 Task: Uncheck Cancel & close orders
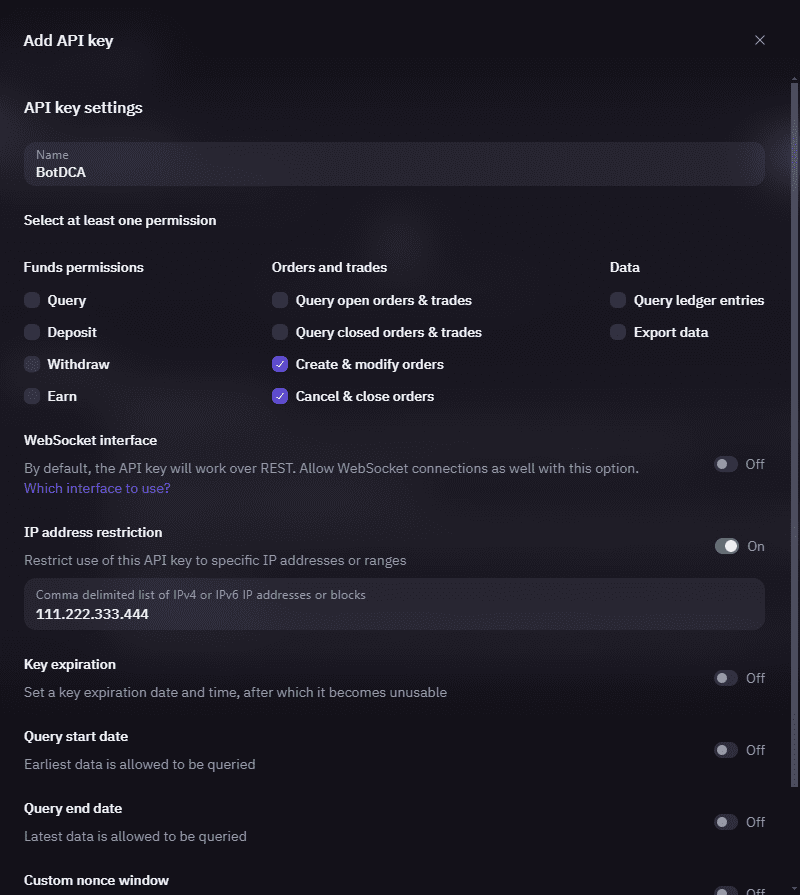coord(280,396)
